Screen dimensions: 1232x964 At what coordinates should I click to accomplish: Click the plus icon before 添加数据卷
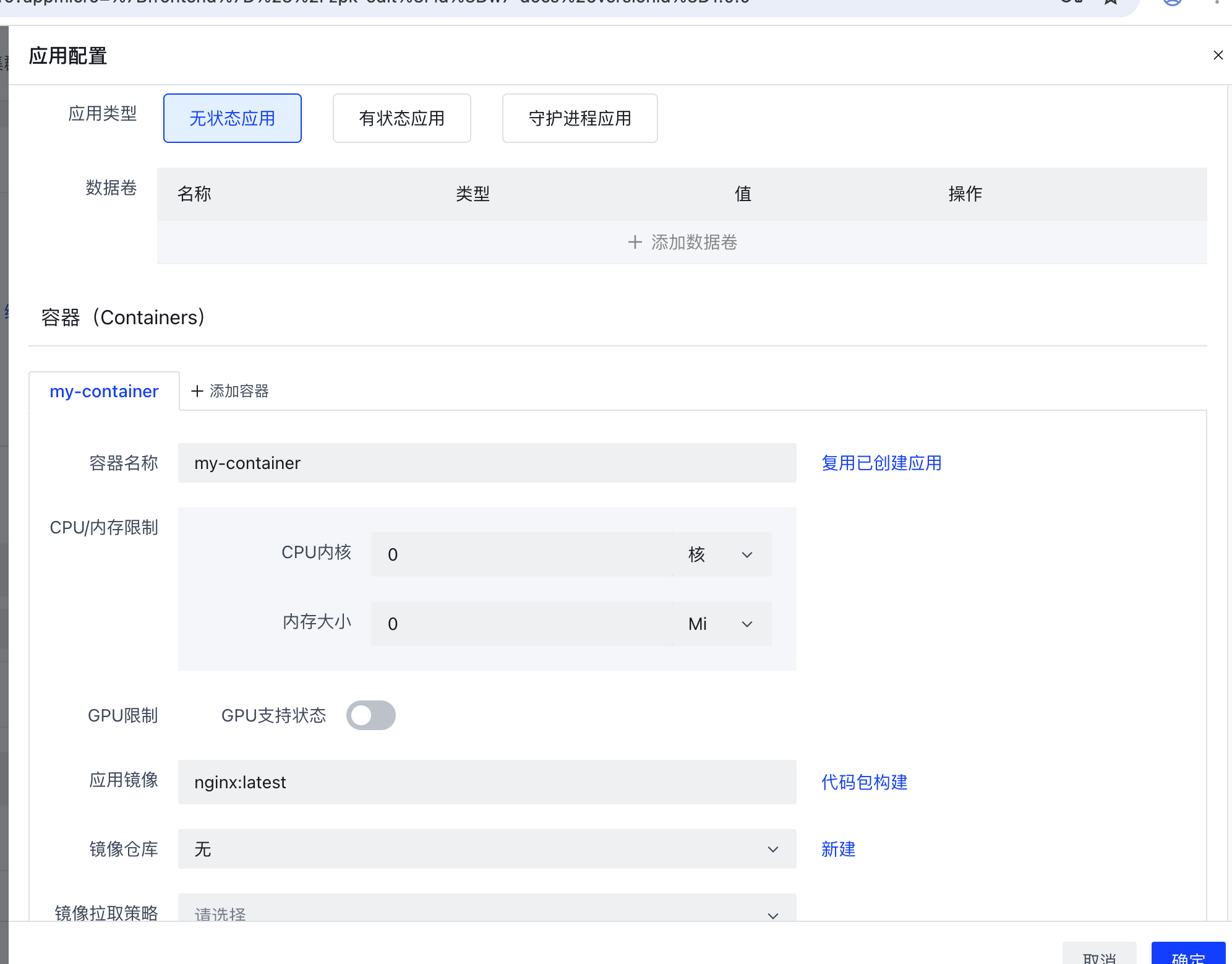(635, 242)
